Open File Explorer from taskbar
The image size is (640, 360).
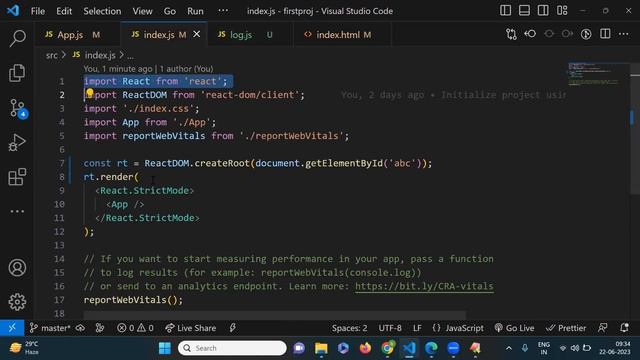click(x=321, y=348)
